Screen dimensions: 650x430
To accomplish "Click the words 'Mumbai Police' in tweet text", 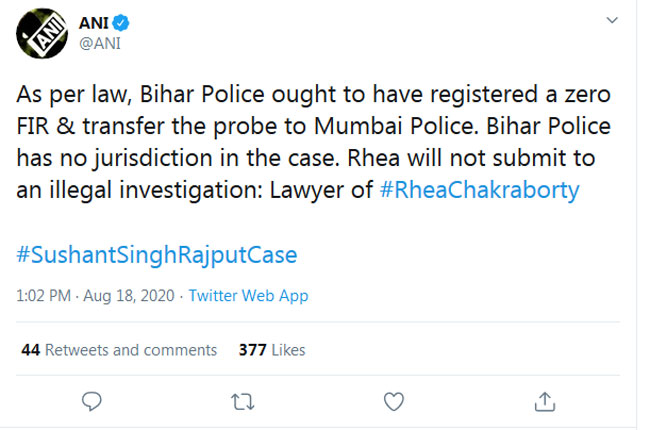I will 393,126.
